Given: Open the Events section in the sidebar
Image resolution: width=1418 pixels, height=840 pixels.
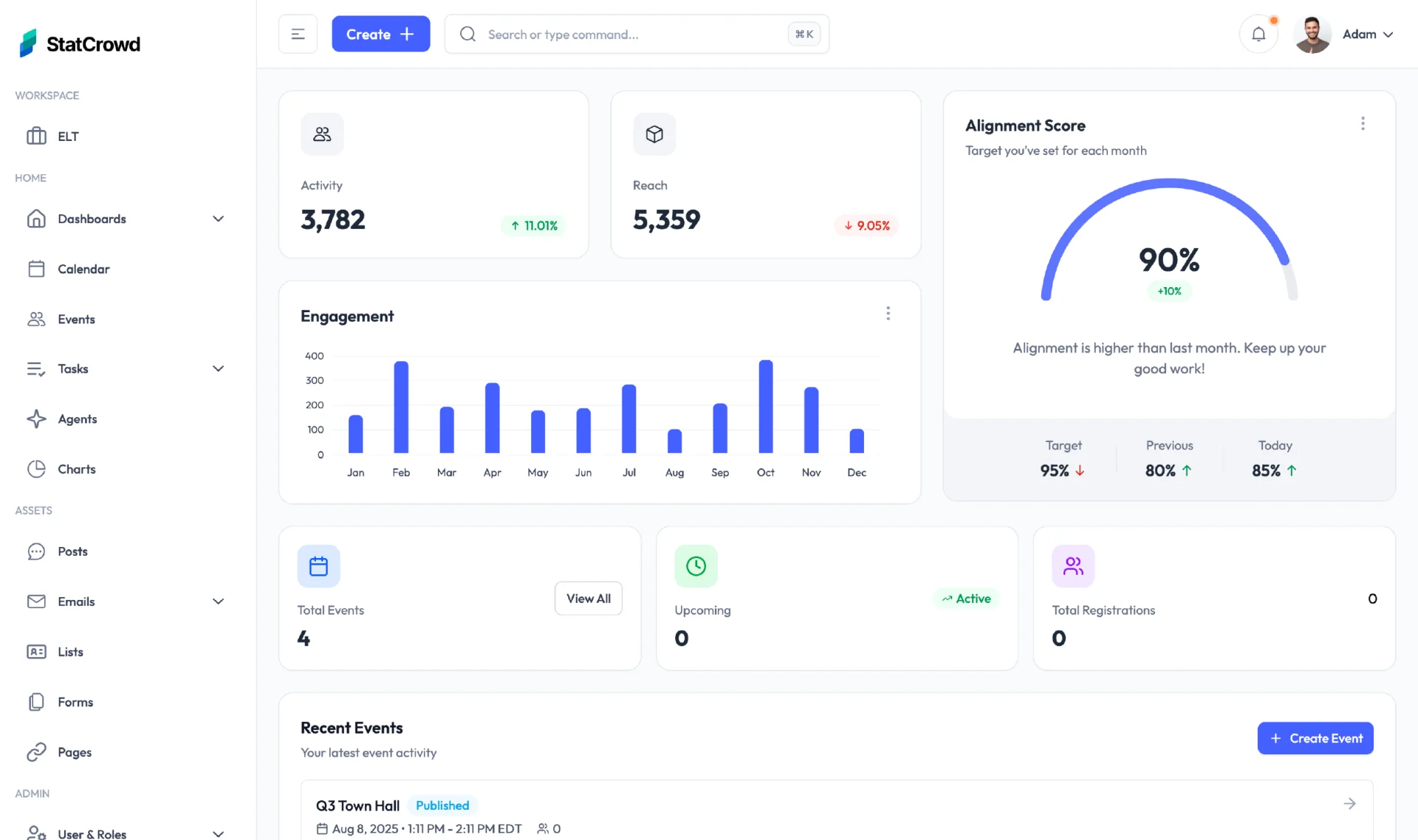Looking at the screenshot, I should 76,319.
